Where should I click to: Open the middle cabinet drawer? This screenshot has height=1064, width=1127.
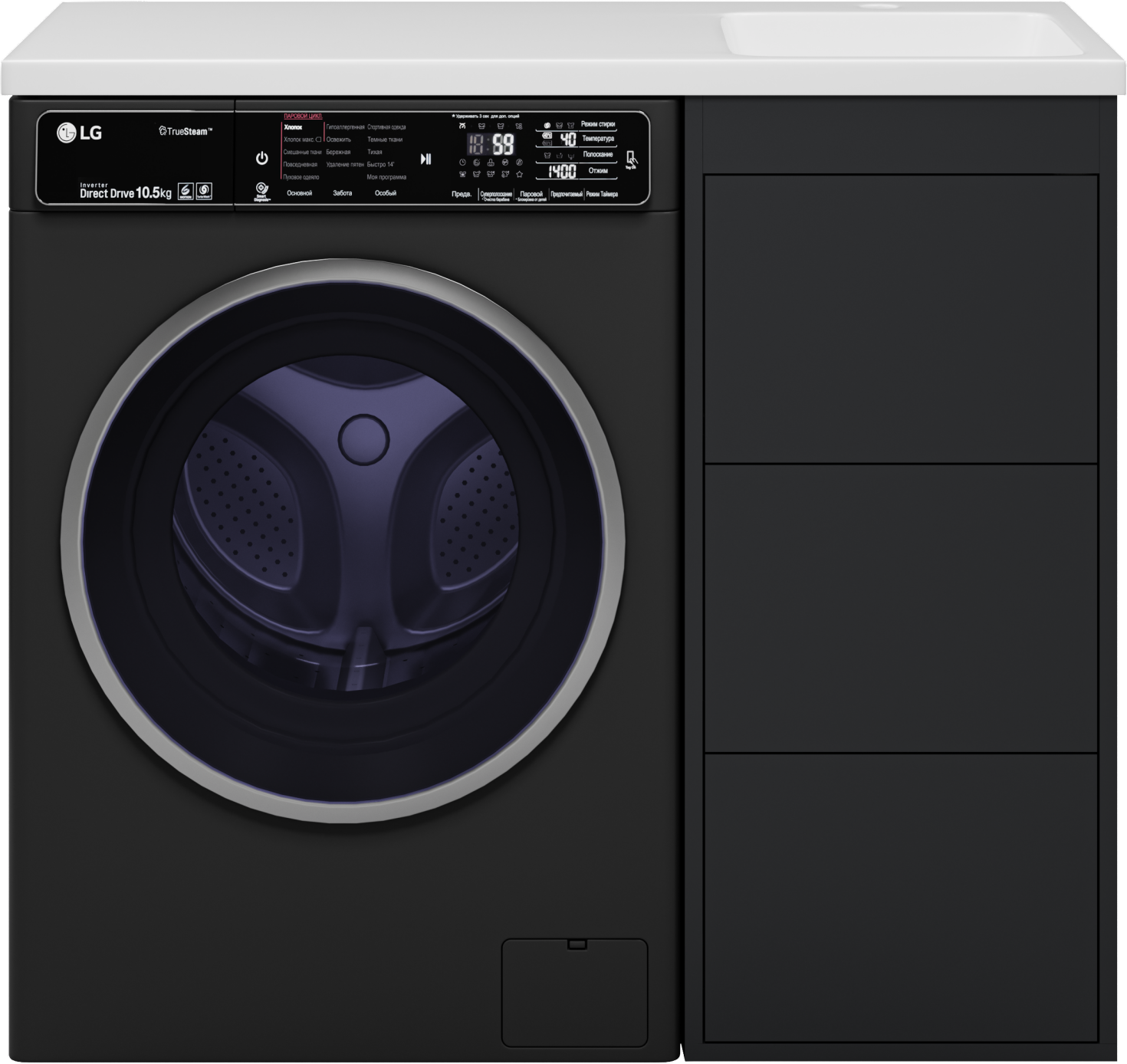click(901, 608)
